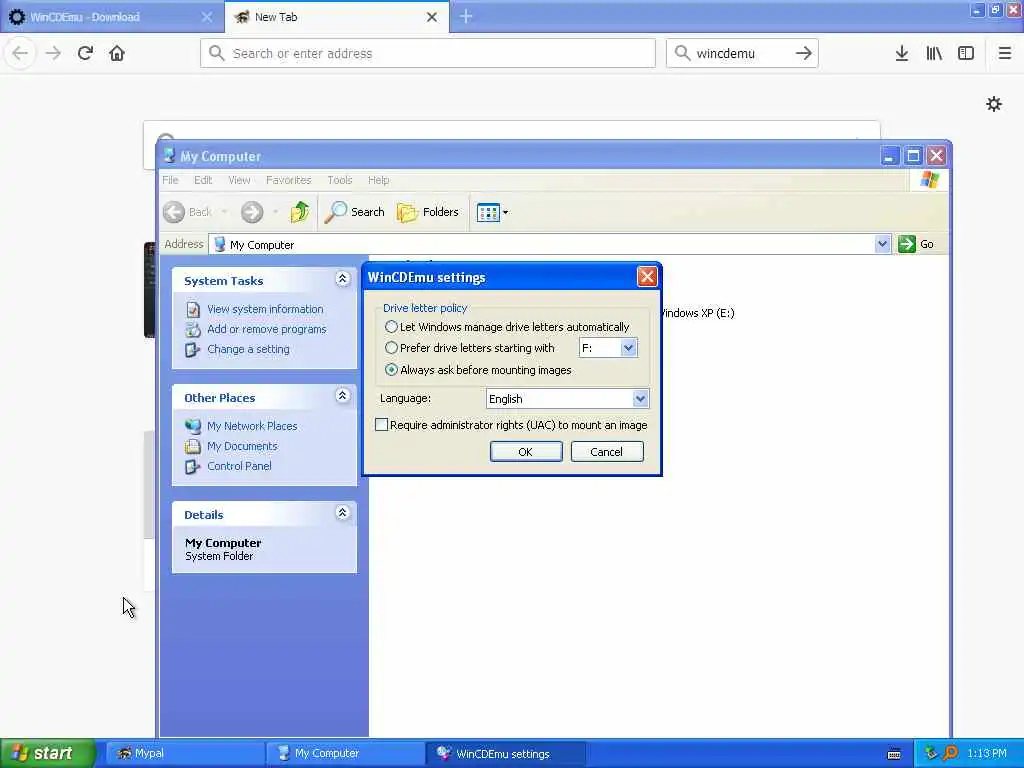Open Help menu in My Computer
Screen dimensions: 1024x768
point(378,180)
